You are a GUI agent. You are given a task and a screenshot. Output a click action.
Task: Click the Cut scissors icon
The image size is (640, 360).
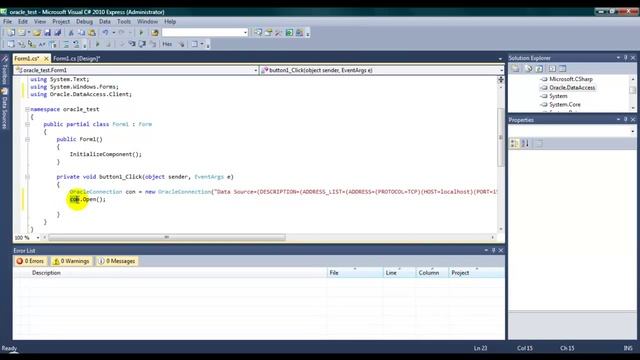pos(71,33)
